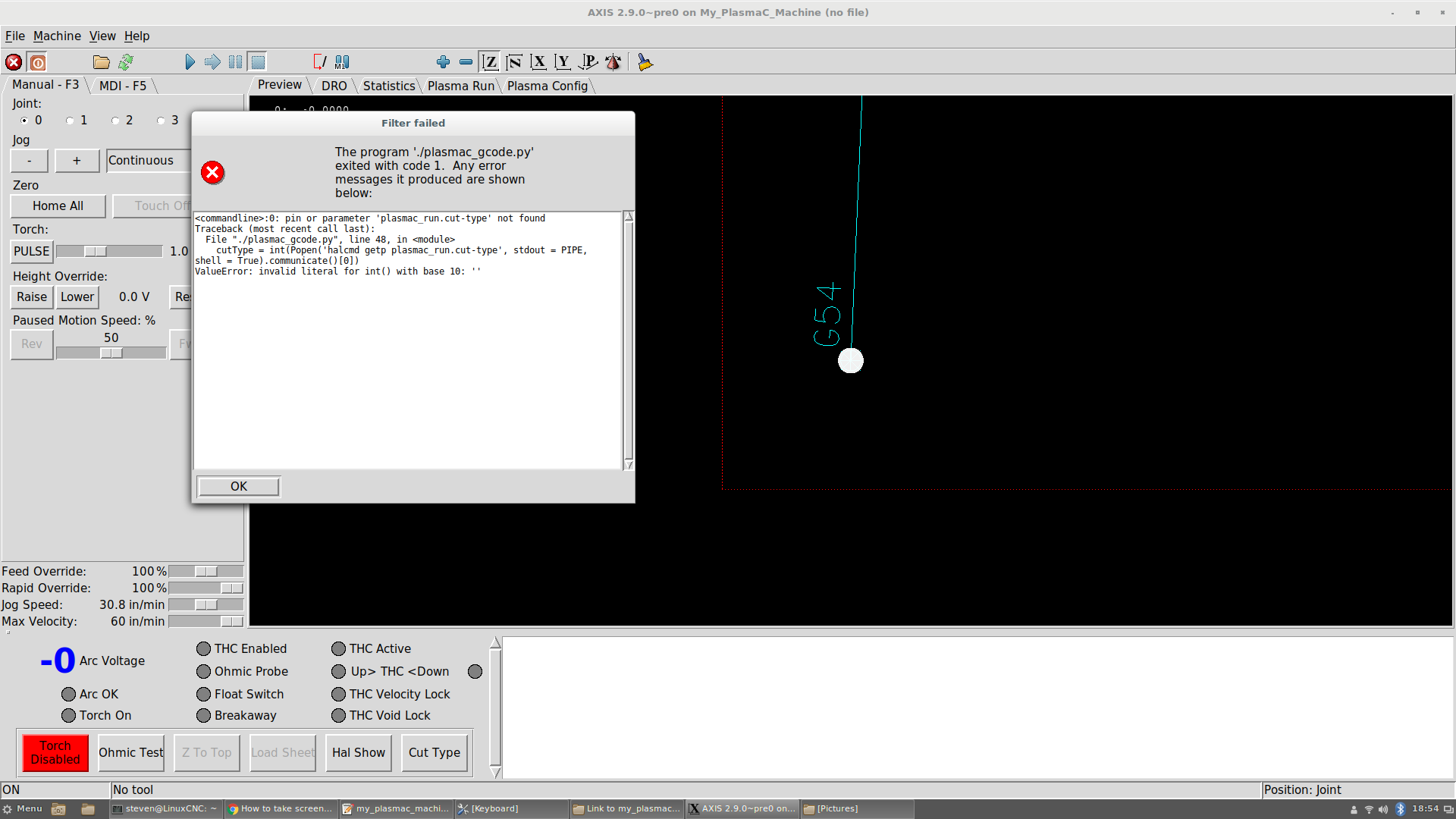Select the Z top view
Screen dimensions: 1456x819
pyautogui.click(x=490, y=62)
